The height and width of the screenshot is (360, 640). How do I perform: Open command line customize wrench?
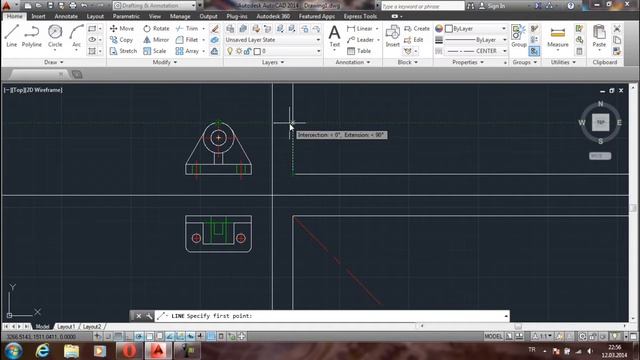point(149,316)
